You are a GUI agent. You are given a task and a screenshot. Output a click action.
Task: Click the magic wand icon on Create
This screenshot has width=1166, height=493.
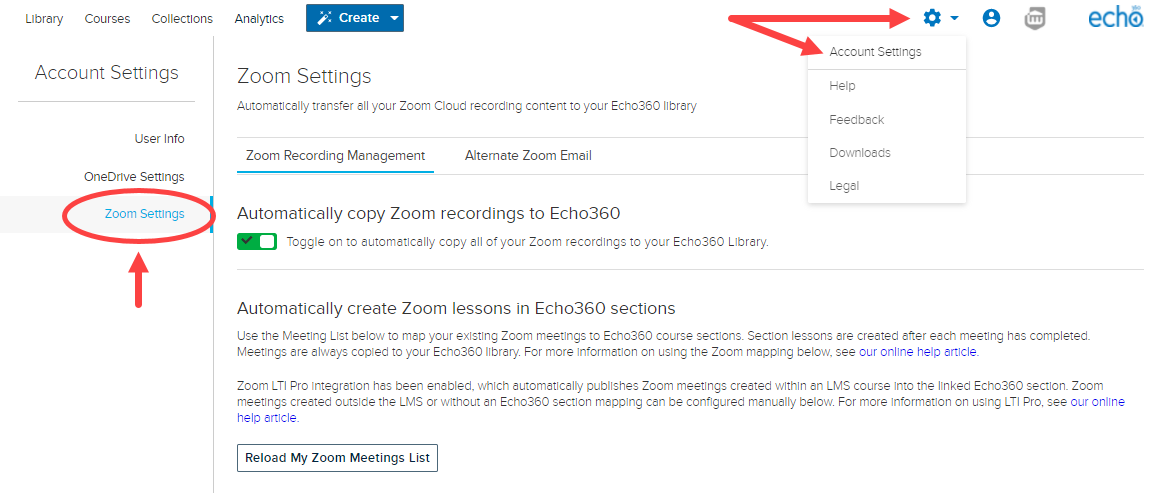[324, 18]
